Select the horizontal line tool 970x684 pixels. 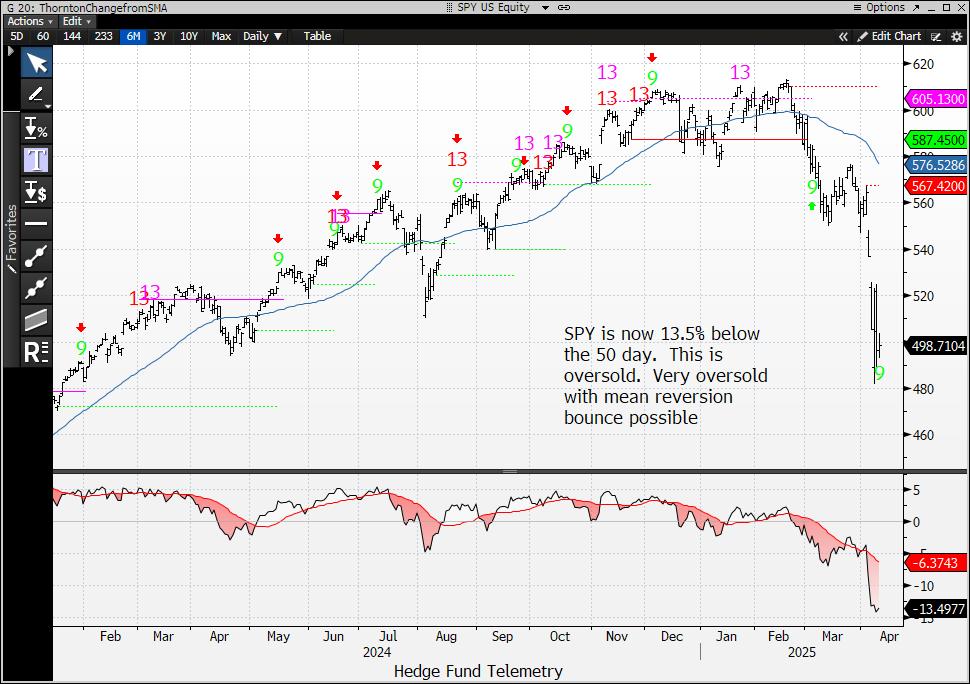(36, 223)
